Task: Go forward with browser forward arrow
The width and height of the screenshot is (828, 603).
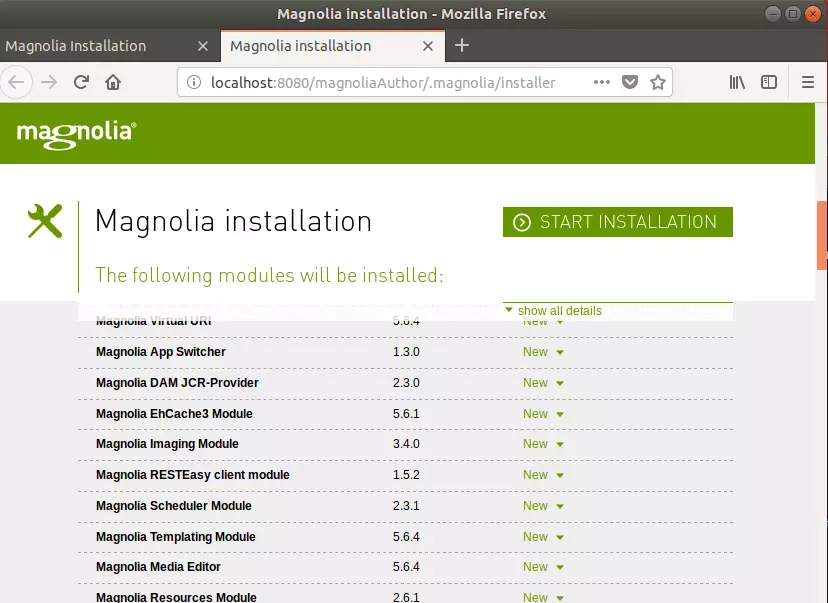Action: click(49, 82)
